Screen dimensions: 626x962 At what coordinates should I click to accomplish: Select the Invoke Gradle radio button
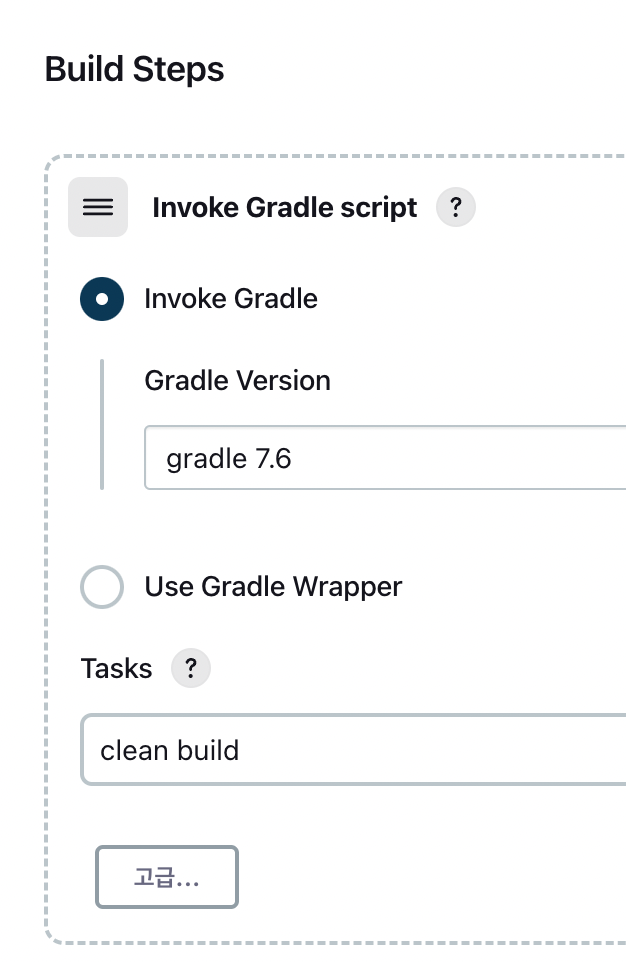click(102, 299)
